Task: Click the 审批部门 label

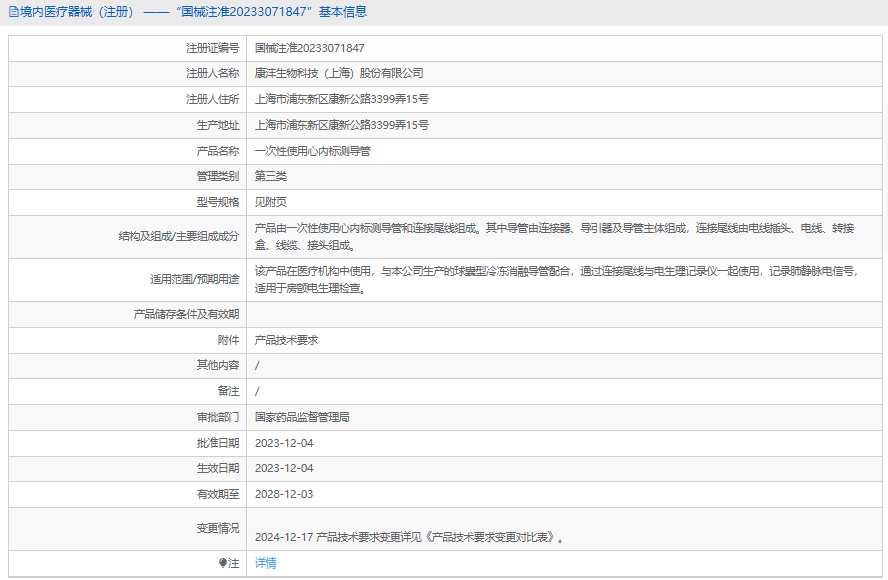Action: coord(218,417)
